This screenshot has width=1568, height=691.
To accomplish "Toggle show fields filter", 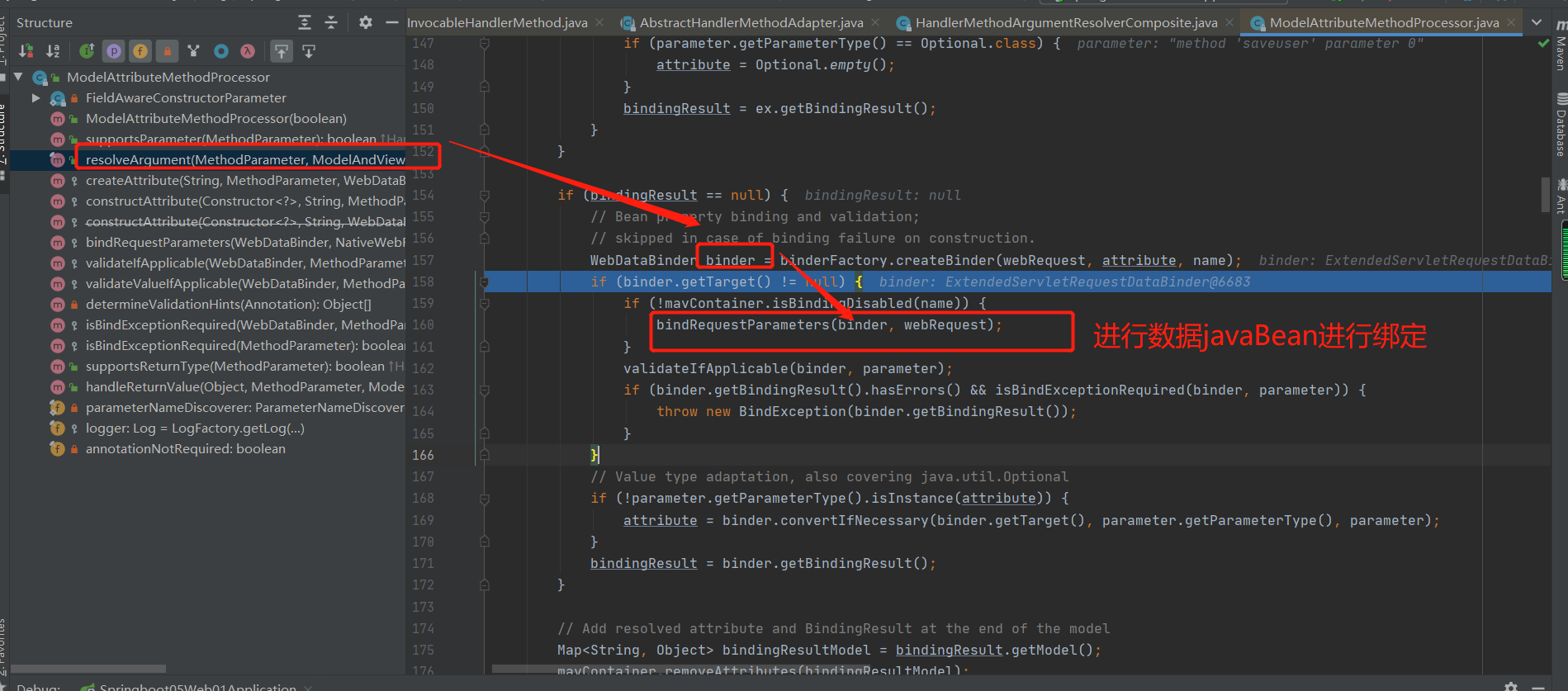I will pyautogui.click(x=140, y=51).
